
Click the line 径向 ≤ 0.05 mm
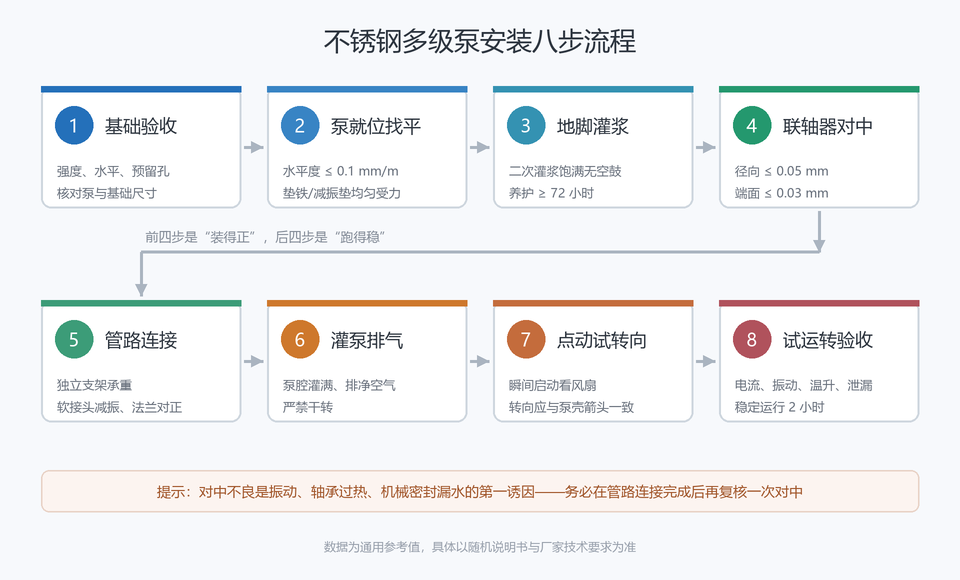[x=781, y=171]
